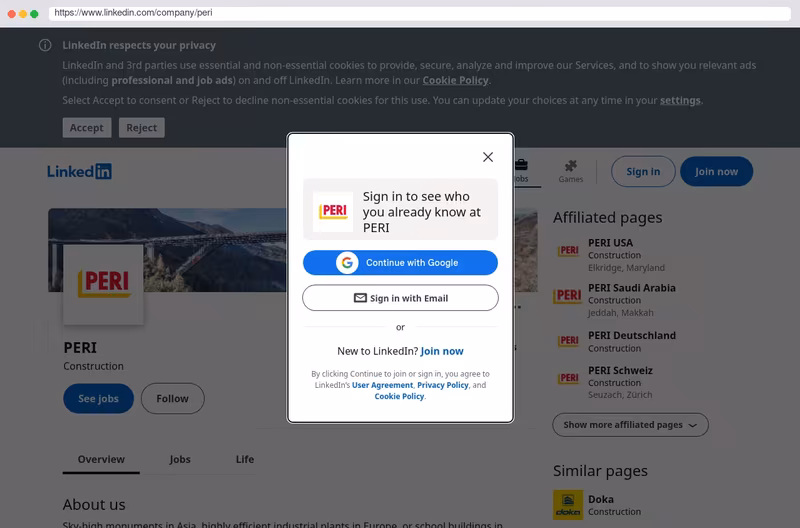
Task: Click the PERI USA logo icon
Action: click(x=568, y=250)
